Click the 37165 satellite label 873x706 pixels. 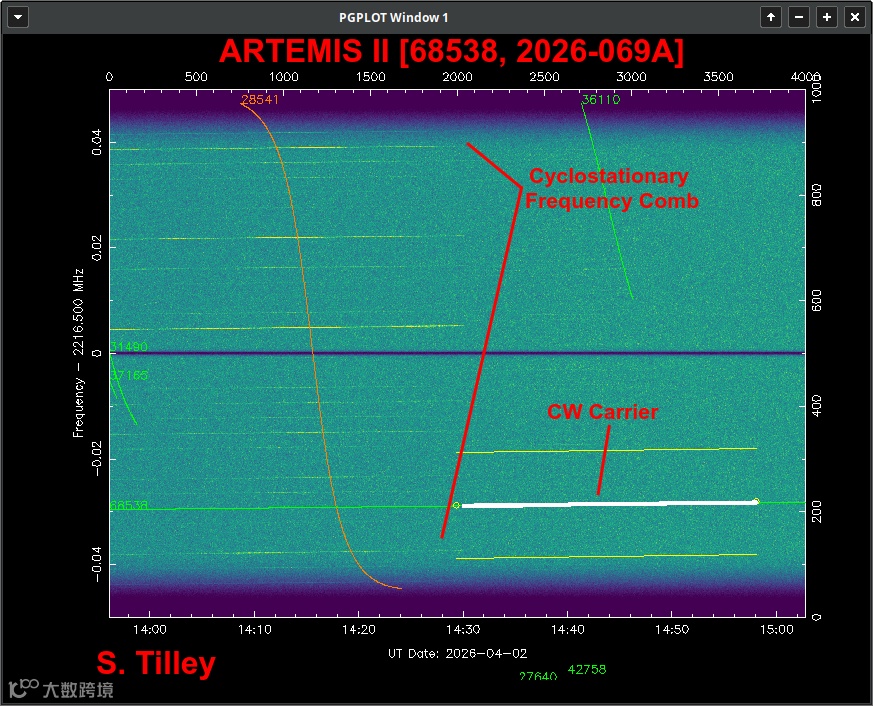pos(129,375)
